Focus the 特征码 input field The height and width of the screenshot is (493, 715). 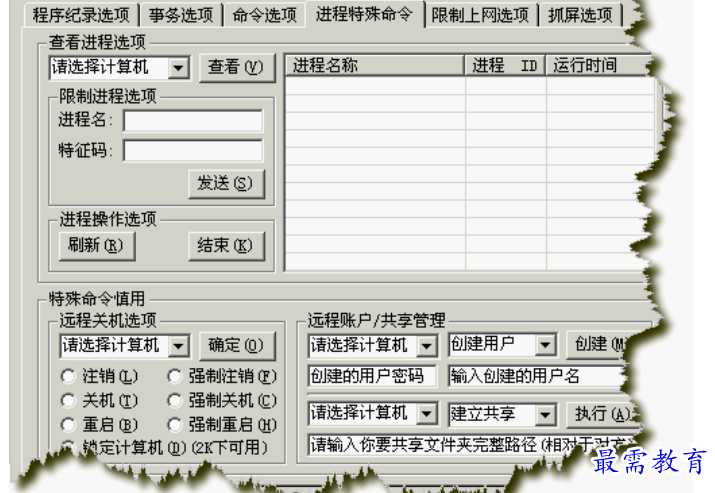(193, 150)
